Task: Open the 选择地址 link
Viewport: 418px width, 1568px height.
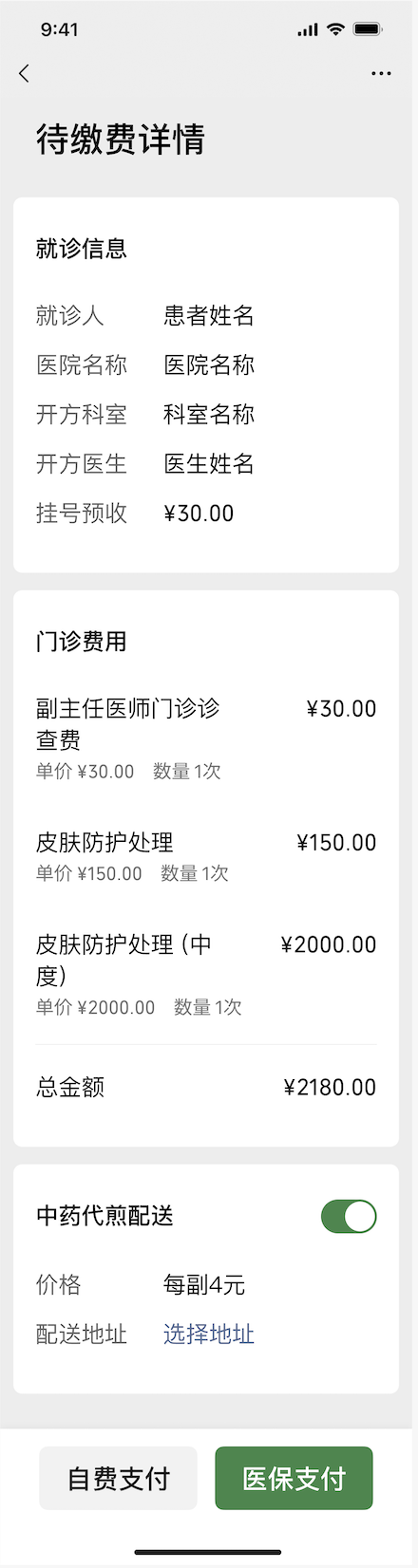Action: click(209, 1334)
